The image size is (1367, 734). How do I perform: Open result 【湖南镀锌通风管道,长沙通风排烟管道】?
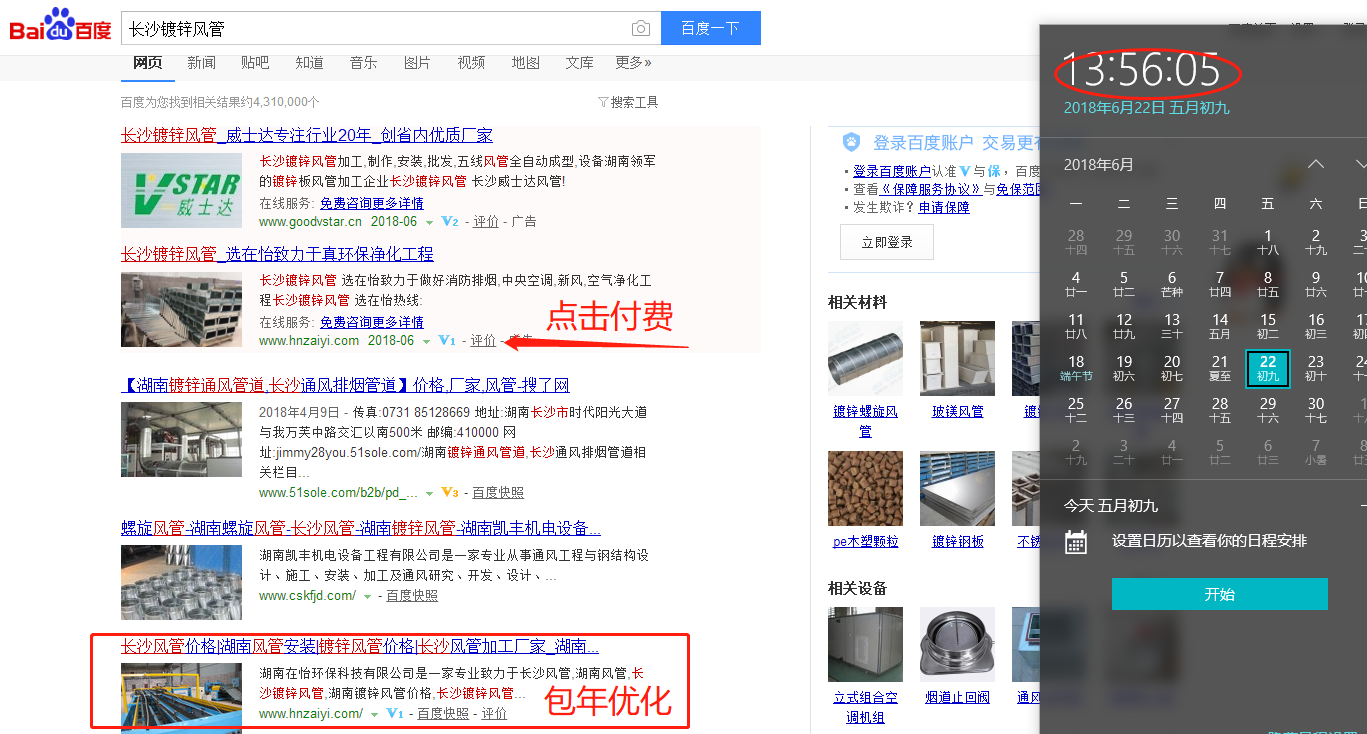(x=345, y=385)
